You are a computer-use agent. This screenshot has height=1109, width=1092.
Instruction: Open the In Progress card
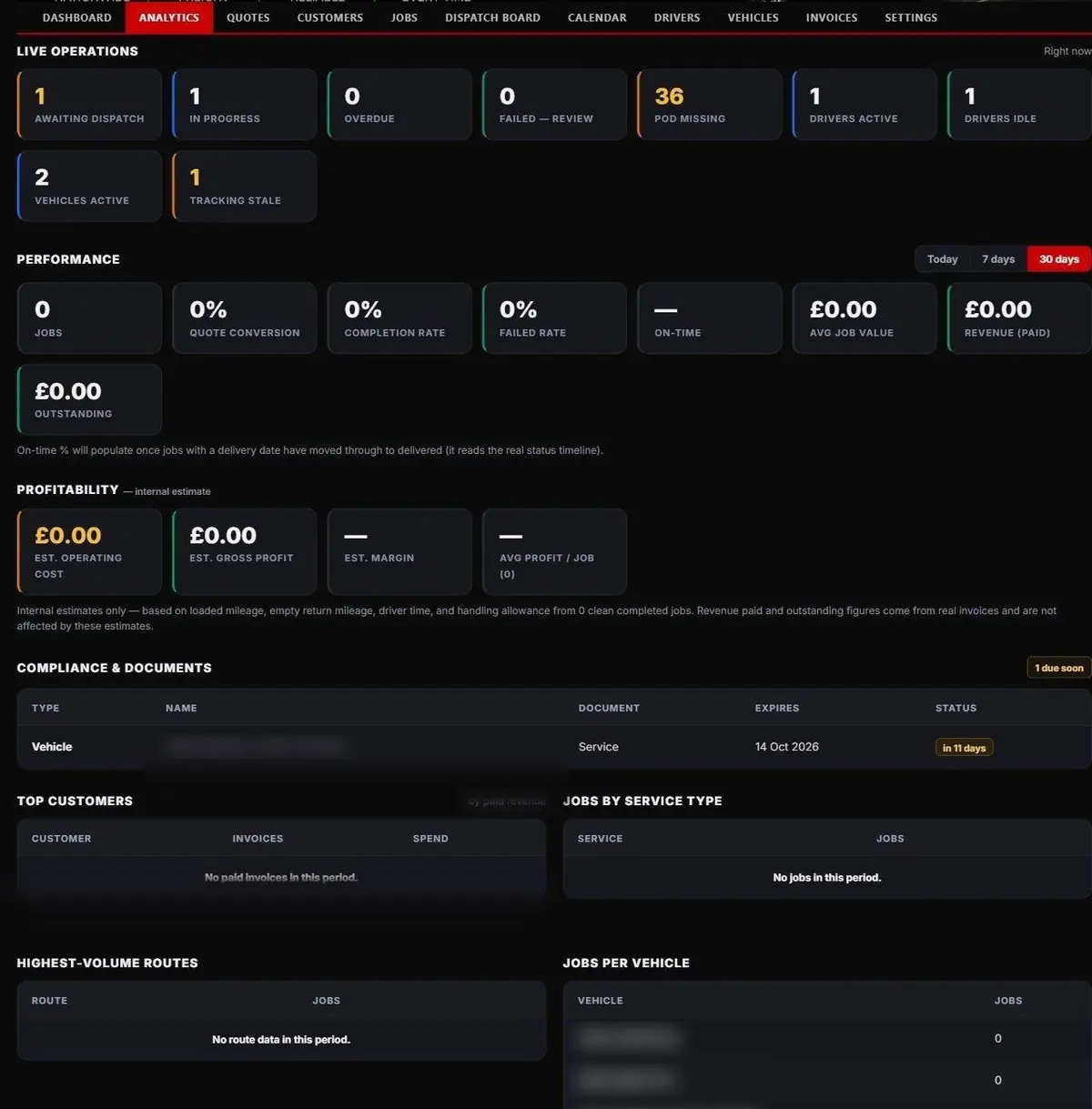[244, 105]
